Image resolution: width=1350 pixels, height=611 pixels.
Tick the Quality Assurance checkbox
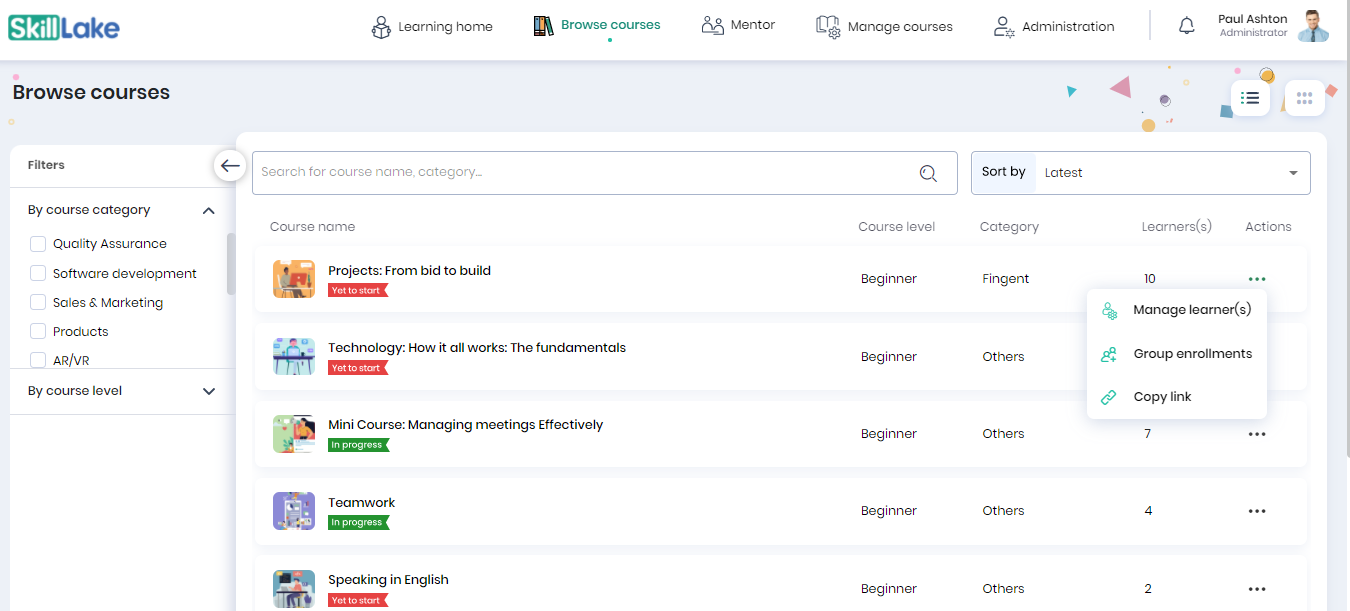tap(38, 244)
